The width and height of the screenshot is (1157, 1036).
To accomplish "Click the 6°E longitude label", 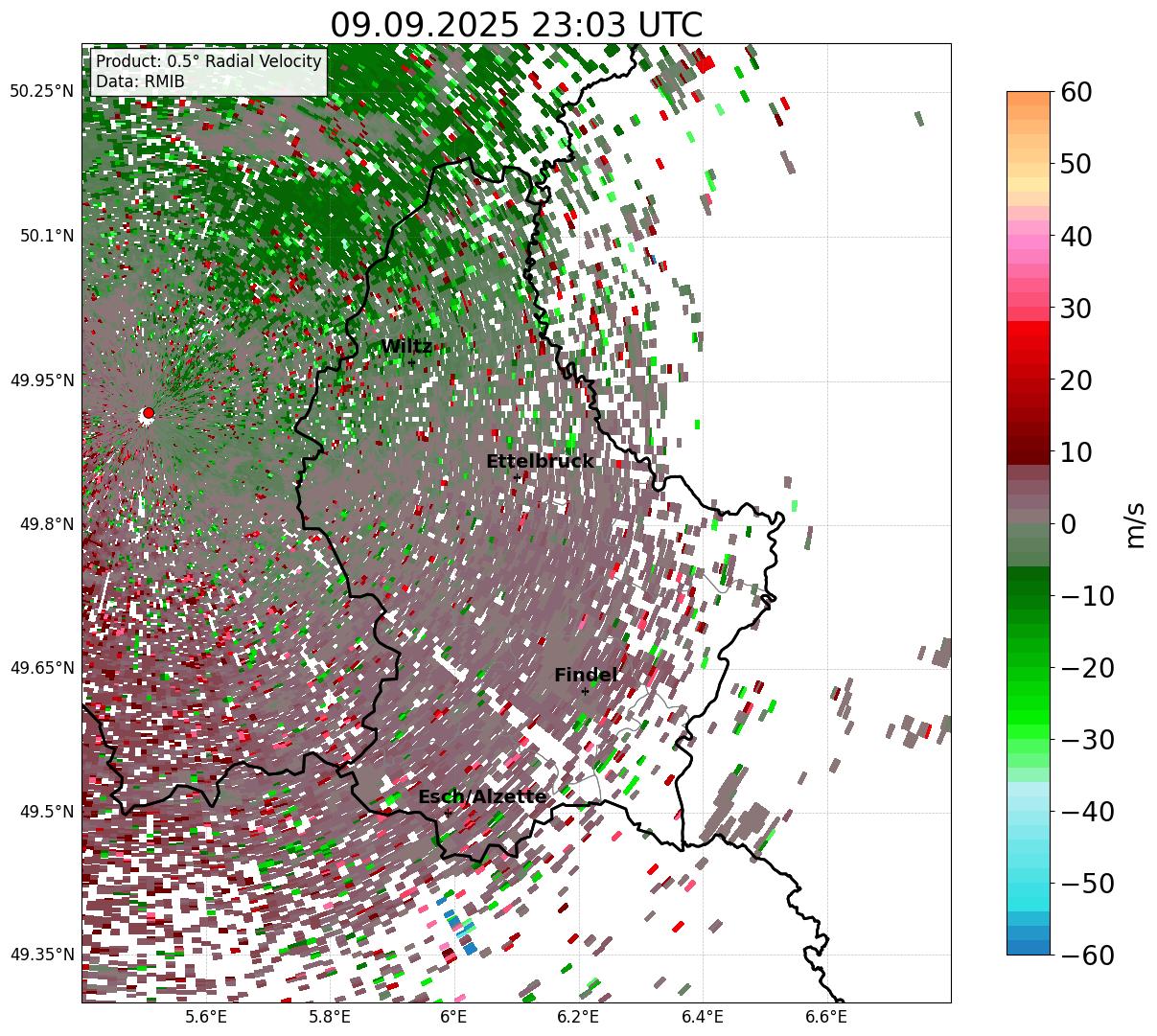I will [x=453, y=1017].
